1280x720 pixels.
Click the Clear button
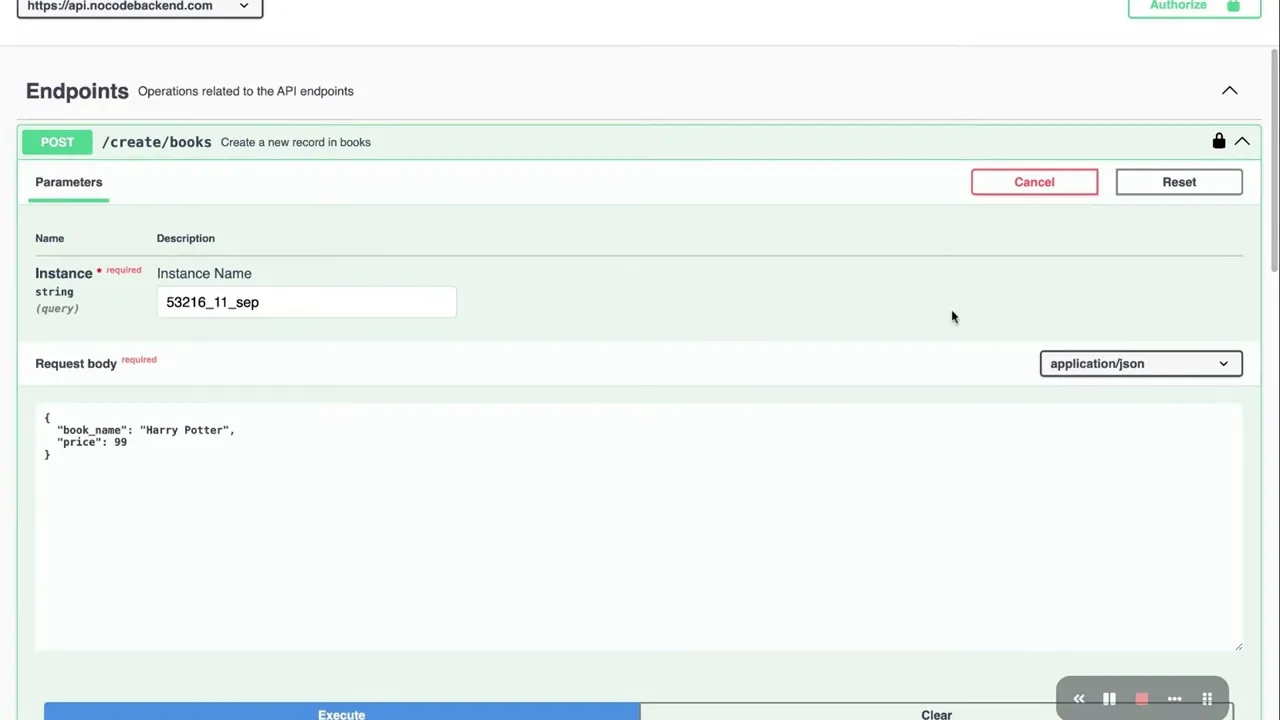(x=936, y=713)
